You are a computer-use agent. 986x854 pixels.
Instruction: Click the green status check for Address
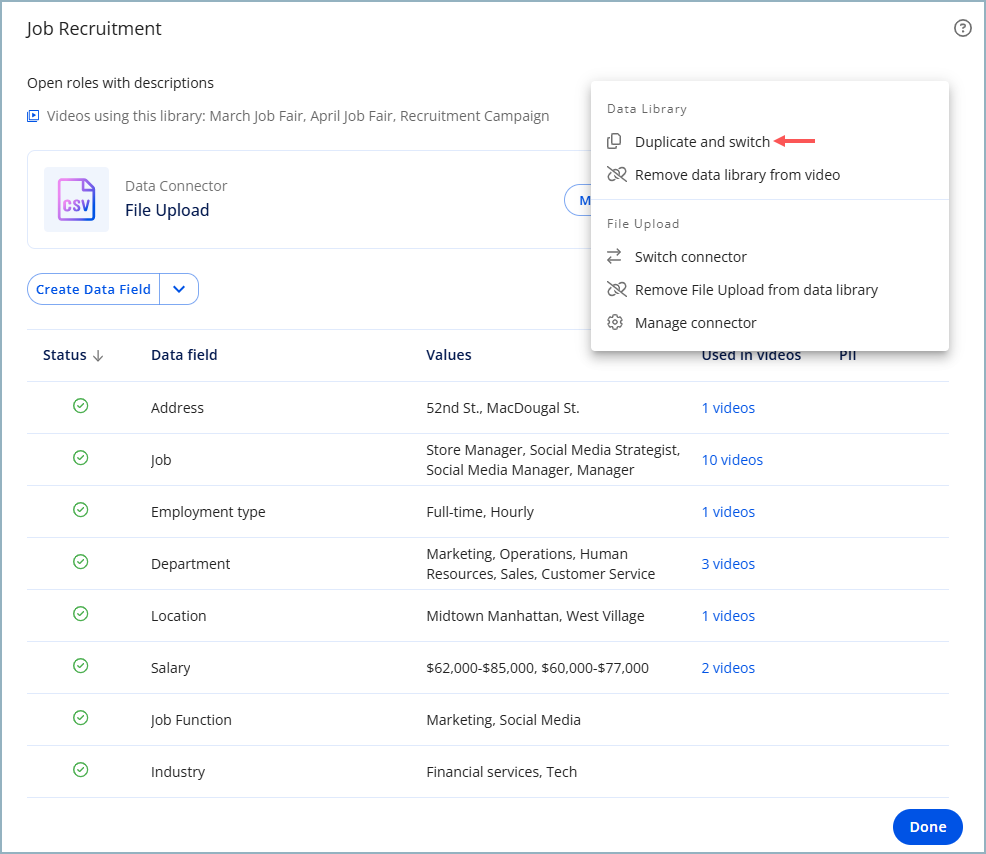[80, 406]
